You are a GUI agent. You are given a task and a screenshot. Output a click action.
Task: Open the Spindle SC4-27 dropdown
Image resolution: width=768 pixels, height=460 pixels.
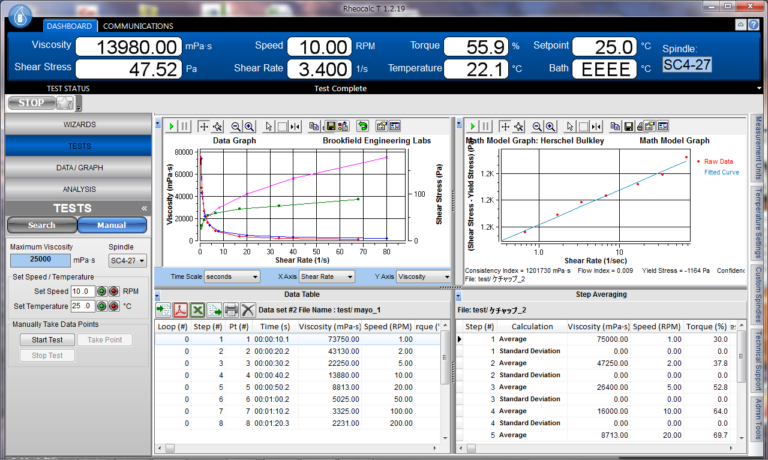point(127,260)
